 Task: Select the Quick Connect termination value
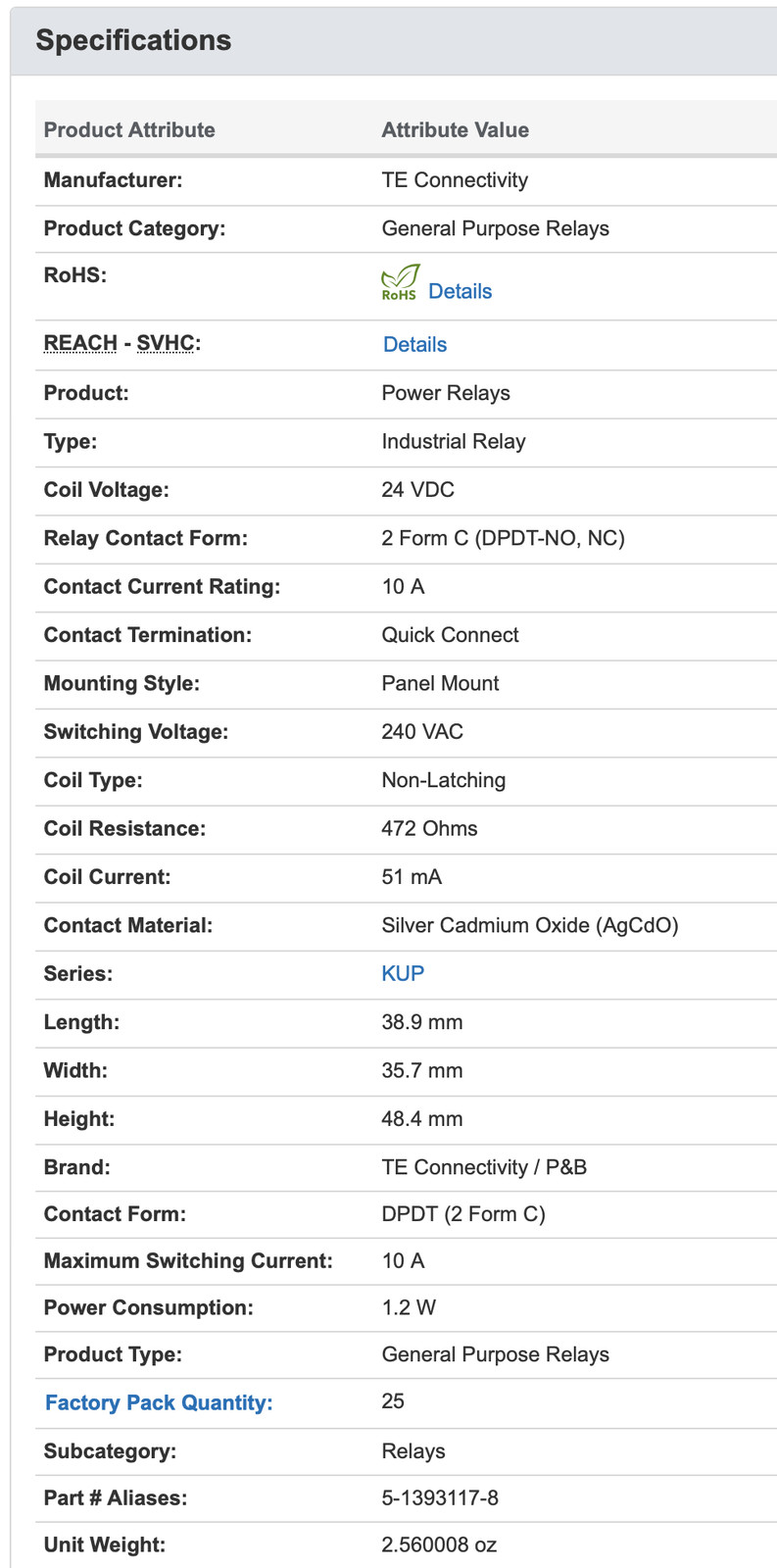tap(450, 634)
